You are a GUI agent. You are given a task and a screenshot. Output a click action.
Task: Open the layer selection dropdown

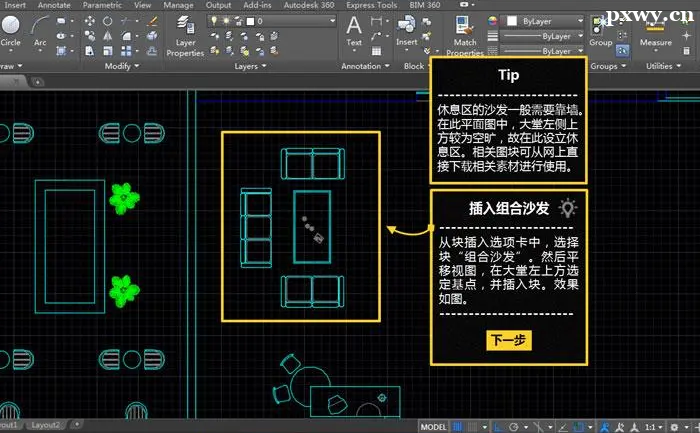click(x=332, y=21)
